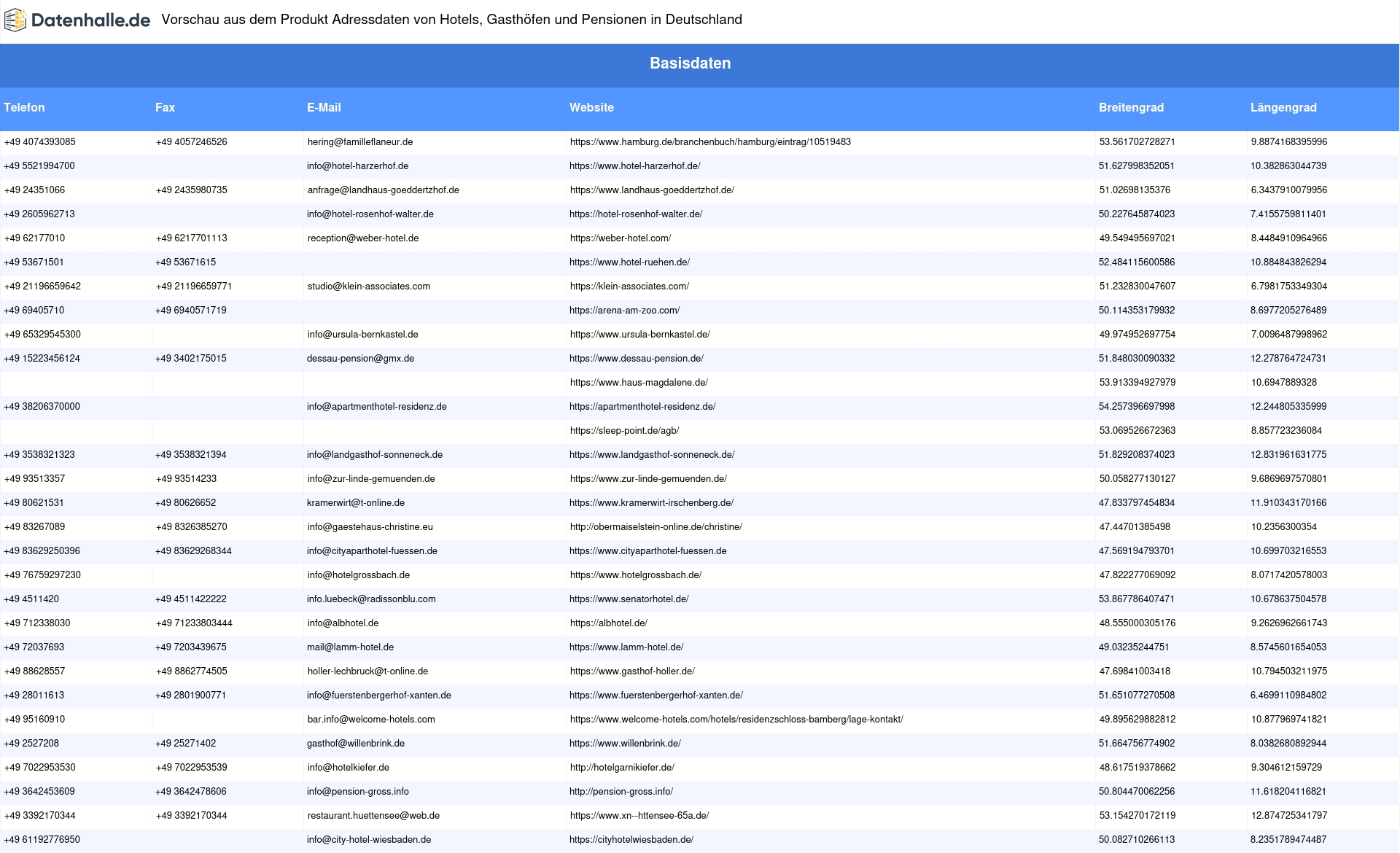This screenshot has width=1400, height=853.
Task: Click phone number +49 83629250396
Action: point(42,551)
